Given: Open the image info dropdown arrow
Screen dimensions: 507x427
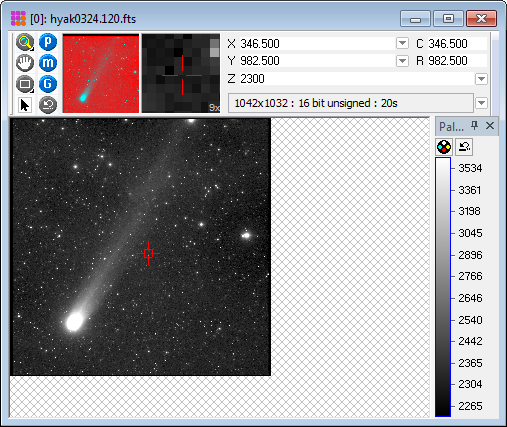Looking at the screenshot, I should 481,103.
